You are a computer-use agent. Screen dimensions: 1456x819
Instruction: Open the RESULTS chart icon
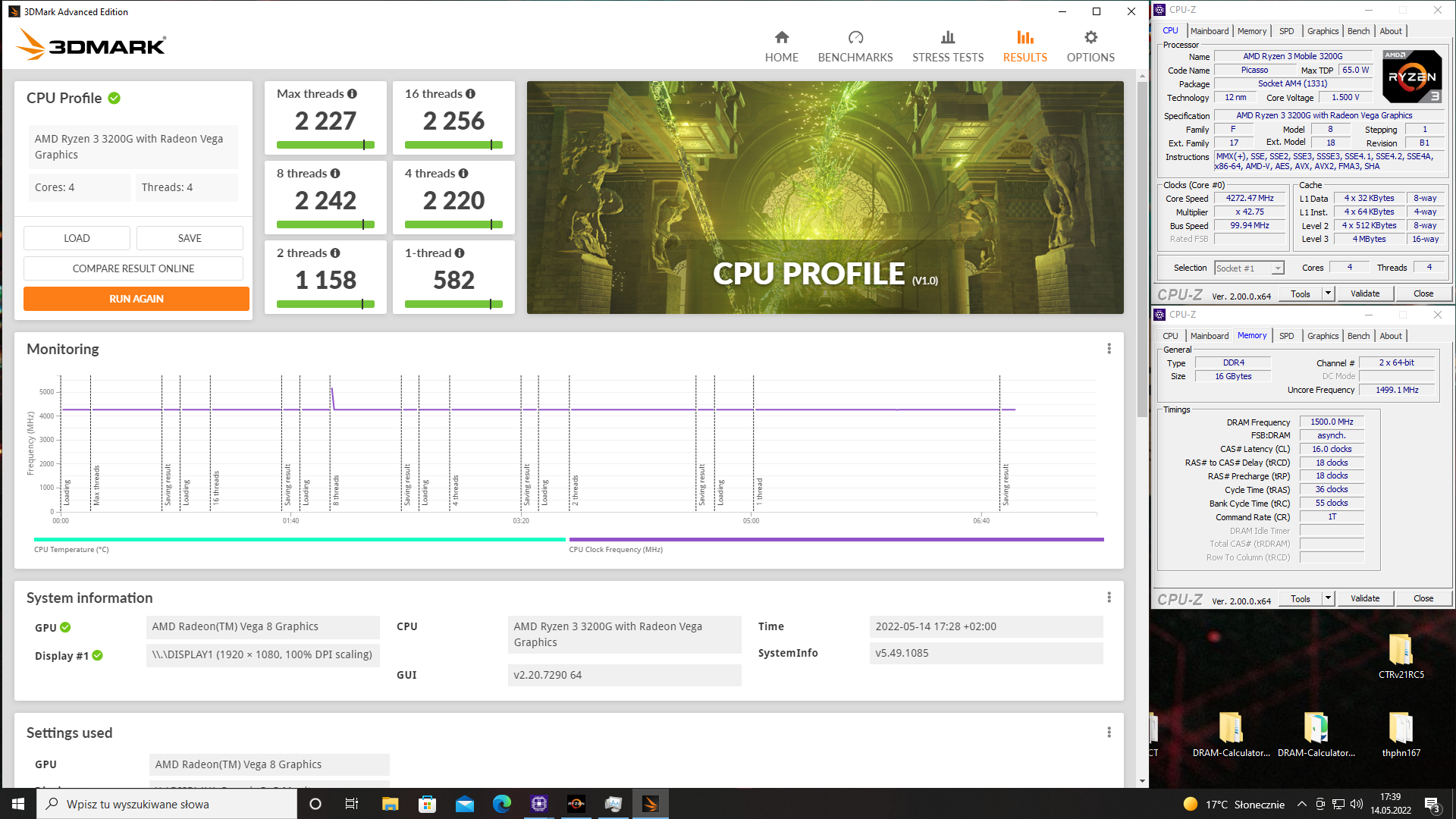(1025, 37)
